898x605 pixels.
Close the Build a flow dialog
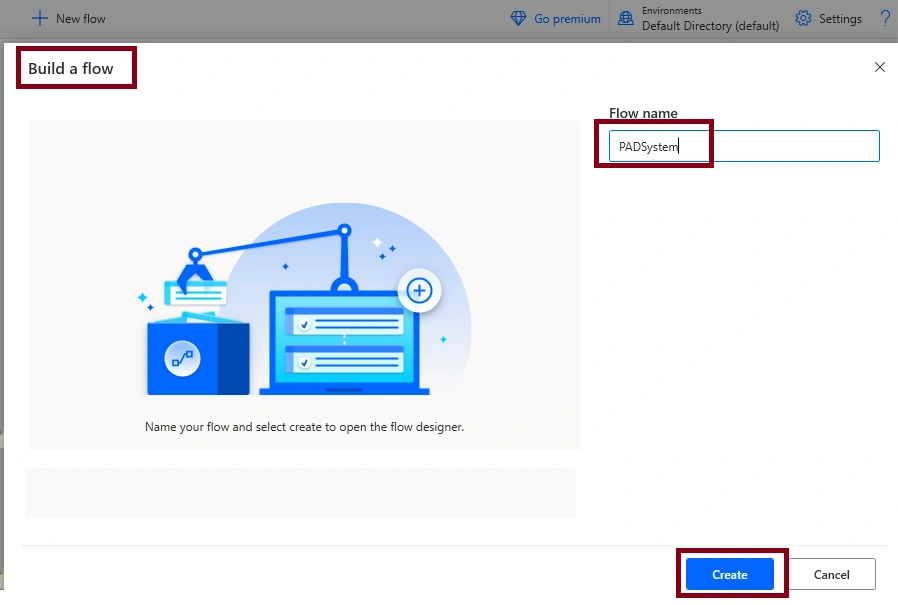coord(880,67)
